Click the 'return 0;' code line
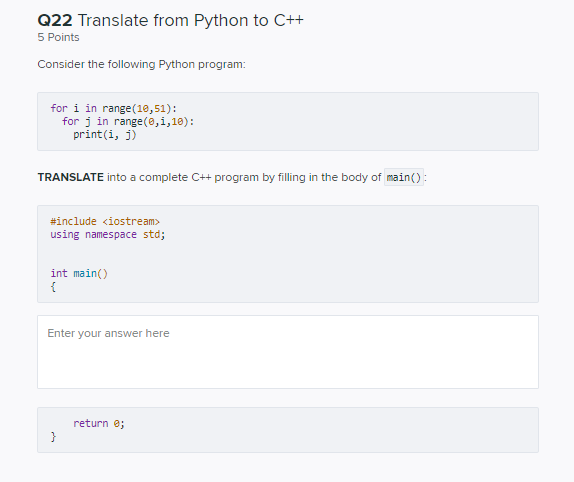 click(99, 423)
